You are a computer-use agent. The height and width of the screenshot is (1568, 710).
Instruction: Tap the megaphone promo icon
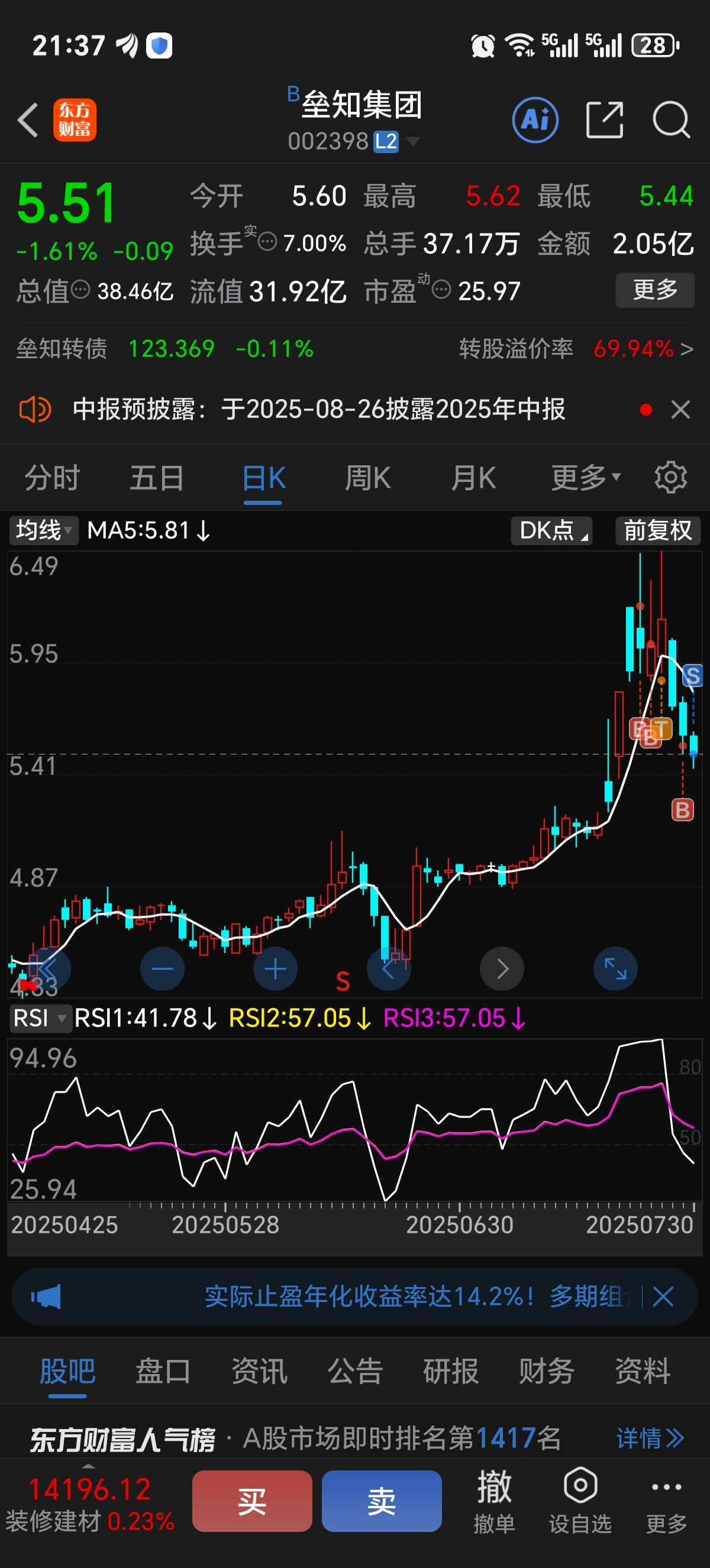(x=46, y=1297)
